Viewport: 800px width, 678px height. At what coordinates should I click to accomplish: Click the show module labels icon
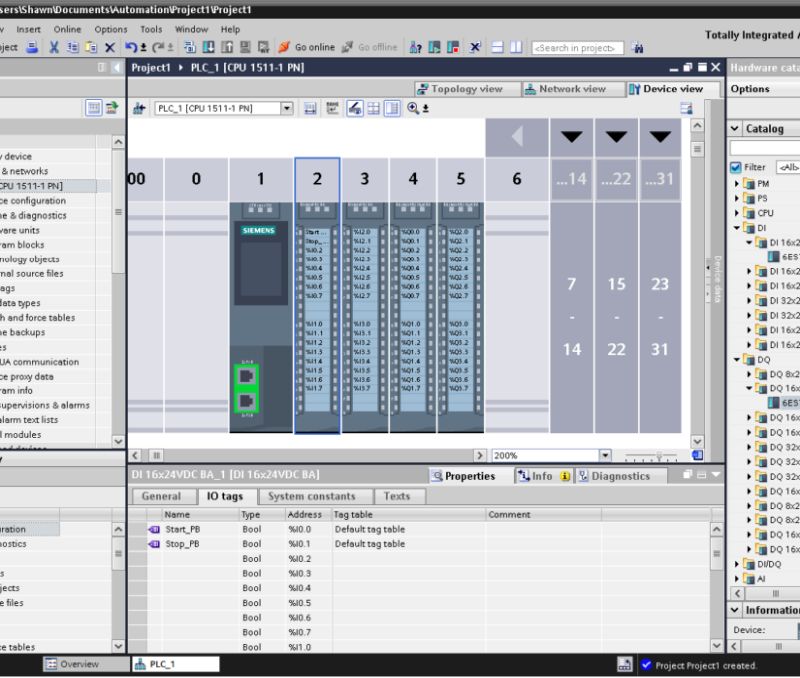pos(332,108)
